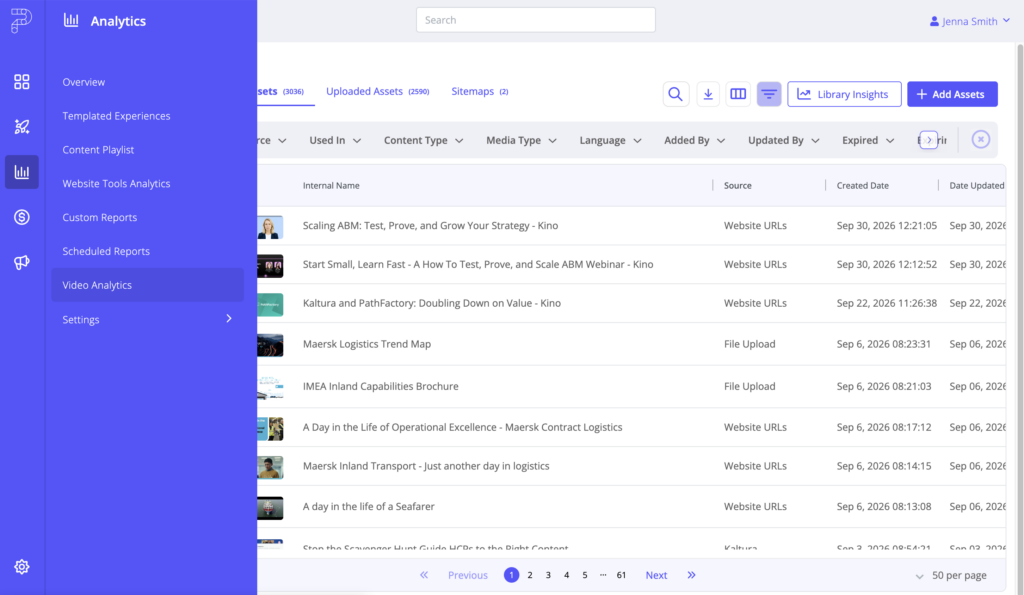1024x595 pixels.
Task: Sort by Created Date column header
Action: [x=862, y=185]
